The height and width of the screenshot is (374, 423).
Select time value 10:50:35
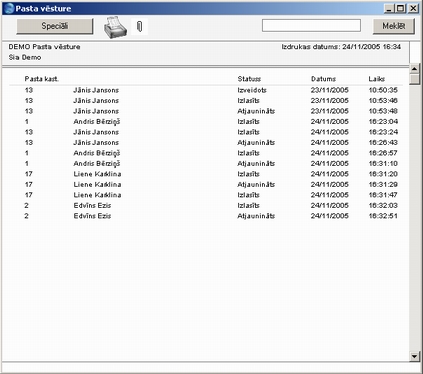[383, 90]
